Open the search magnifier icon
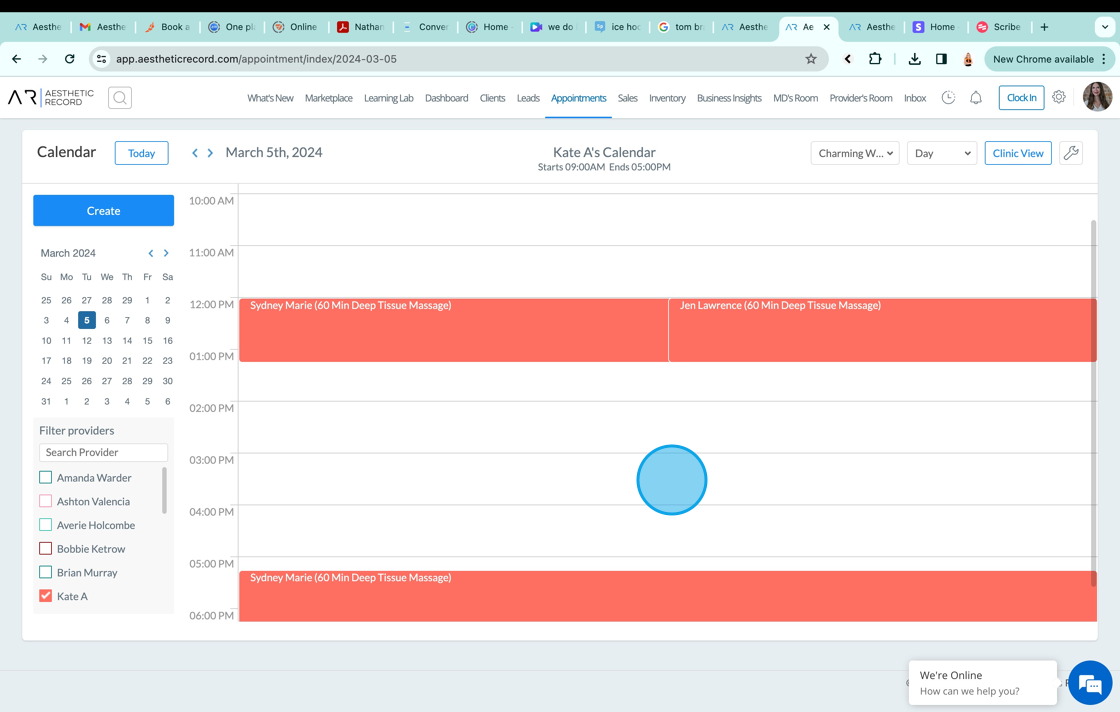This screenshot has height=712, width=1120. (120, 98)
